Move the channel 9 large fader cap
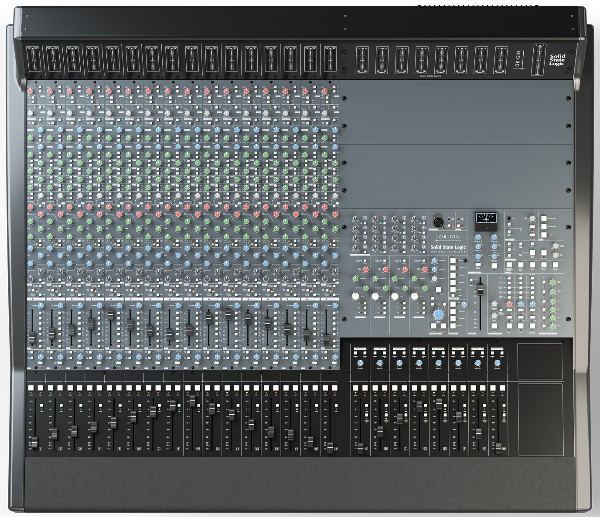The height and width of the screenshot is (517, 600). pos(192,401)
